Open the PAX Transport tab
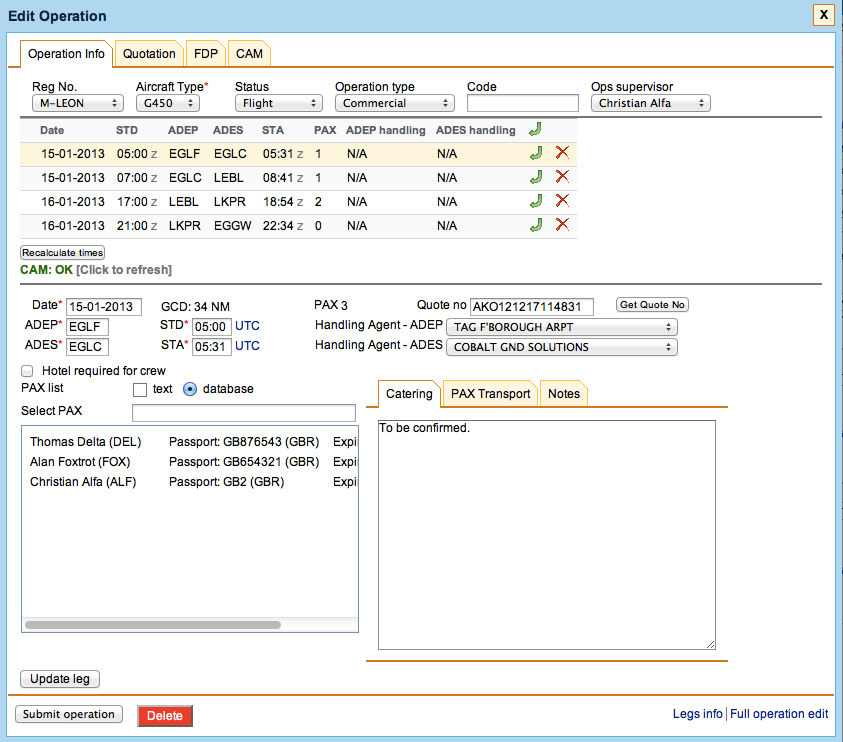The height and width of the screenshot is (742, 843). [490, 394]
